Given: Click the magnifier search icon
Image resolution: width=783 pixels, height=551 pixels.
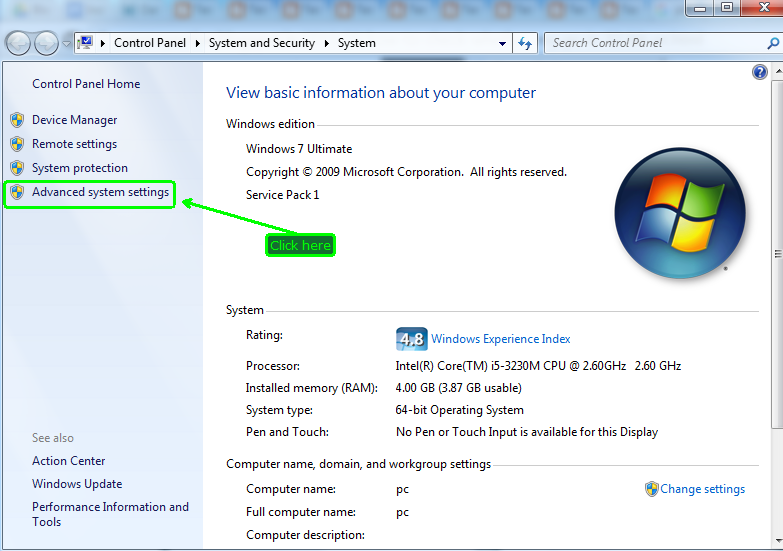Looking at the screenshot, I should pyautogui.click(x=773, y=43).
